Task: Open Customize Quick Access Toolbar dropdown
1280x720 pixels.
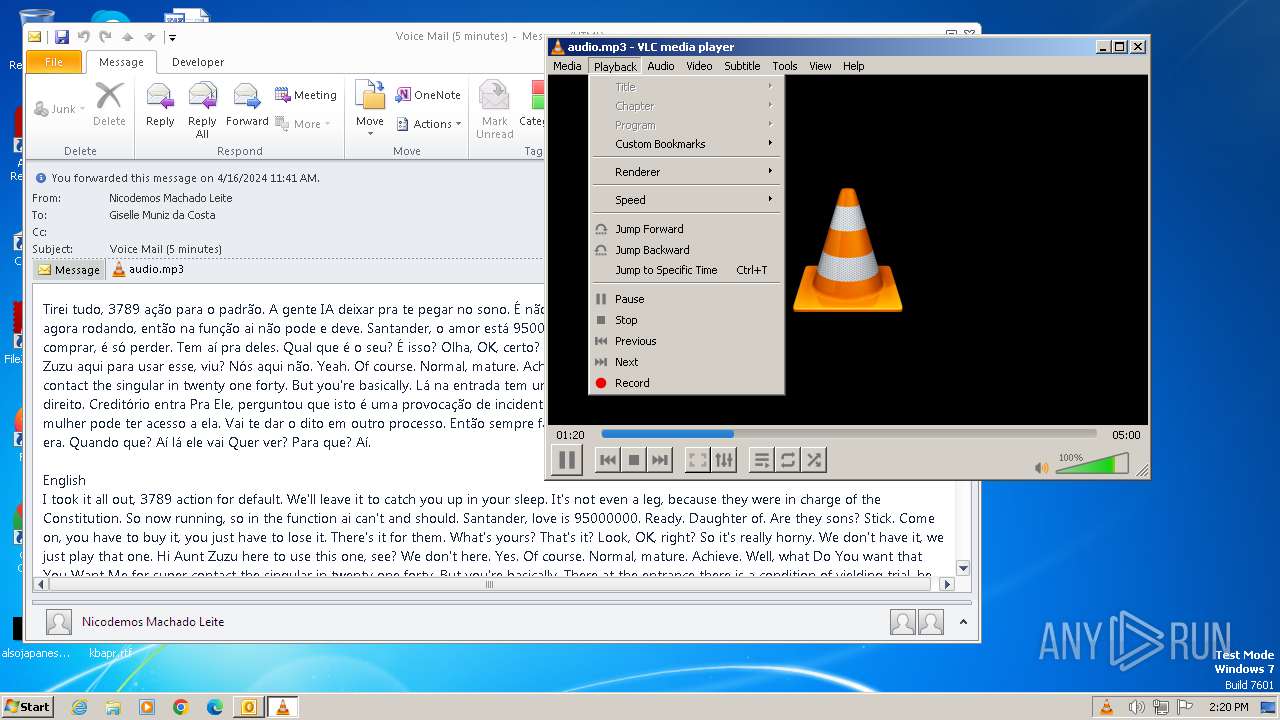Action: coord(172,37)
